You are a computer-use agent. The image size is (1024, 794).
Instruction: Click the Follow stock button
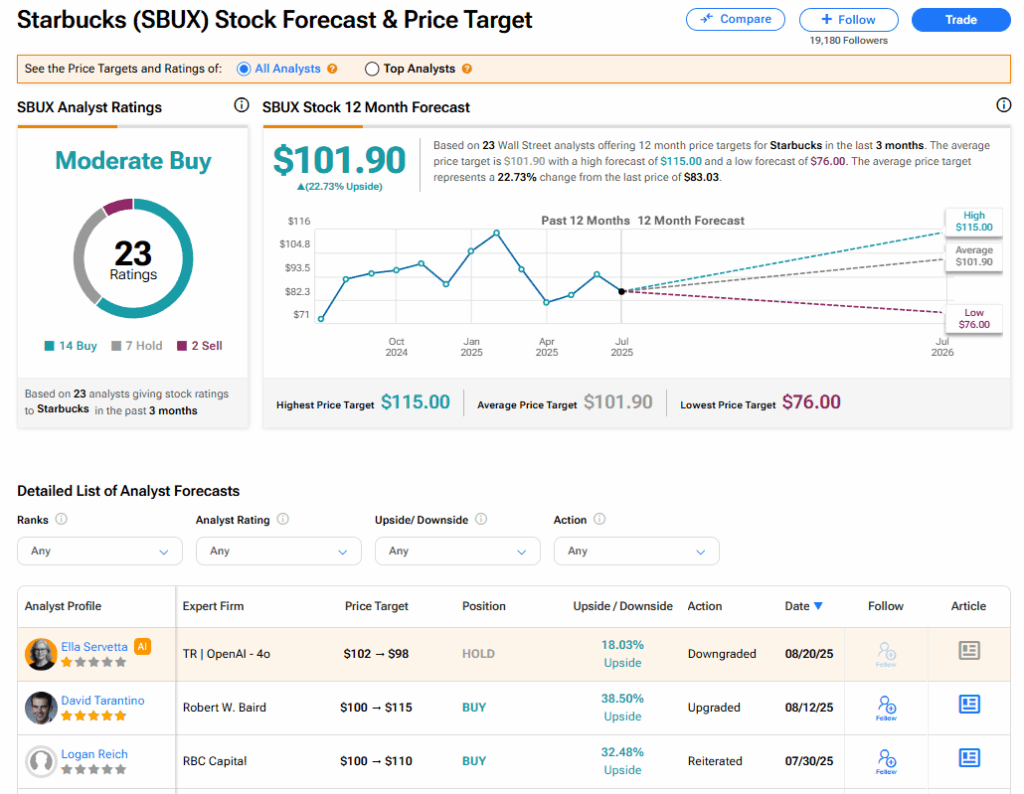[x=848, y=20]
